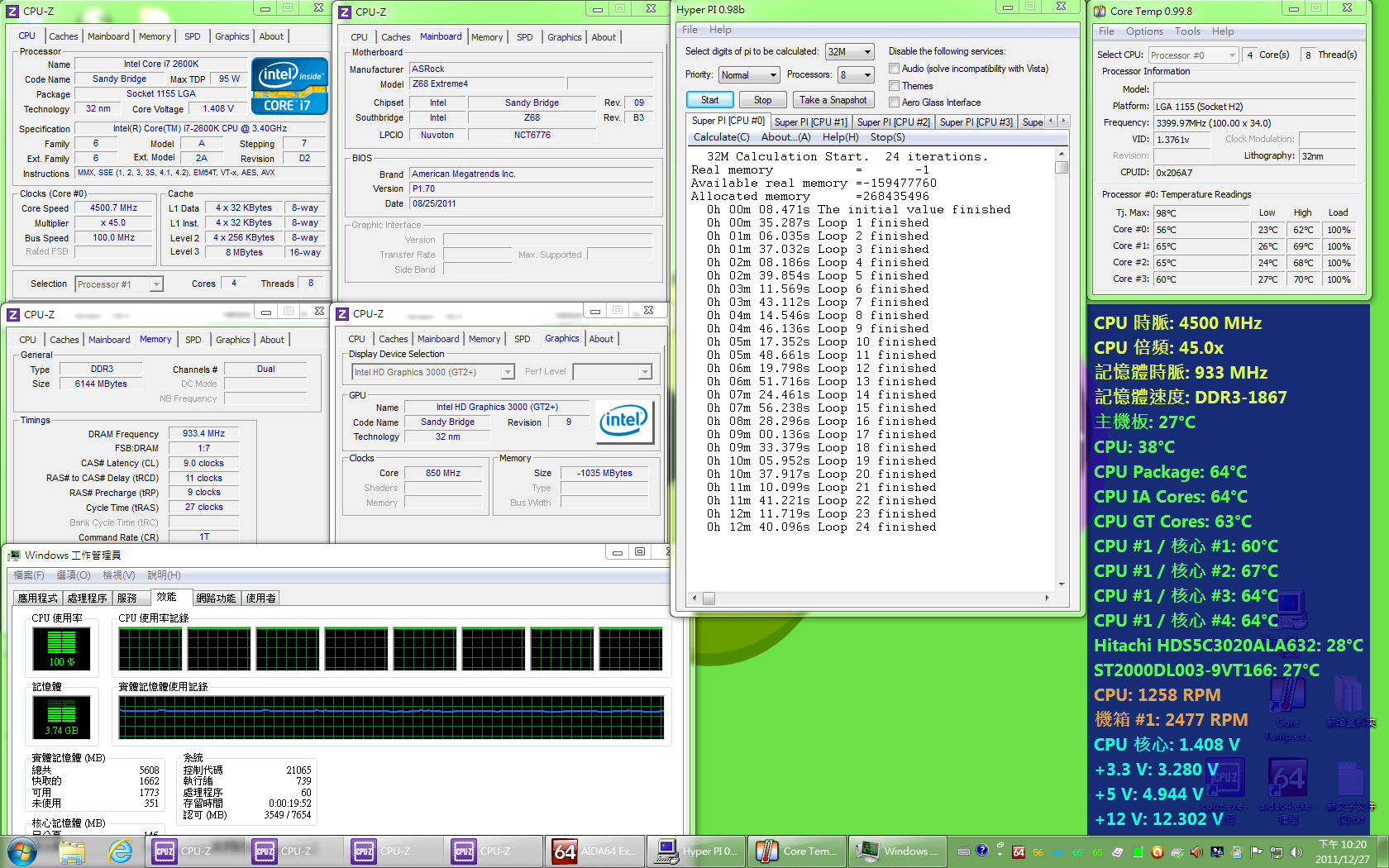The width and height of the screenshot is (1389, 868).
Task: Click the orange circular tray icon
Action: (x=1157, y=852)
